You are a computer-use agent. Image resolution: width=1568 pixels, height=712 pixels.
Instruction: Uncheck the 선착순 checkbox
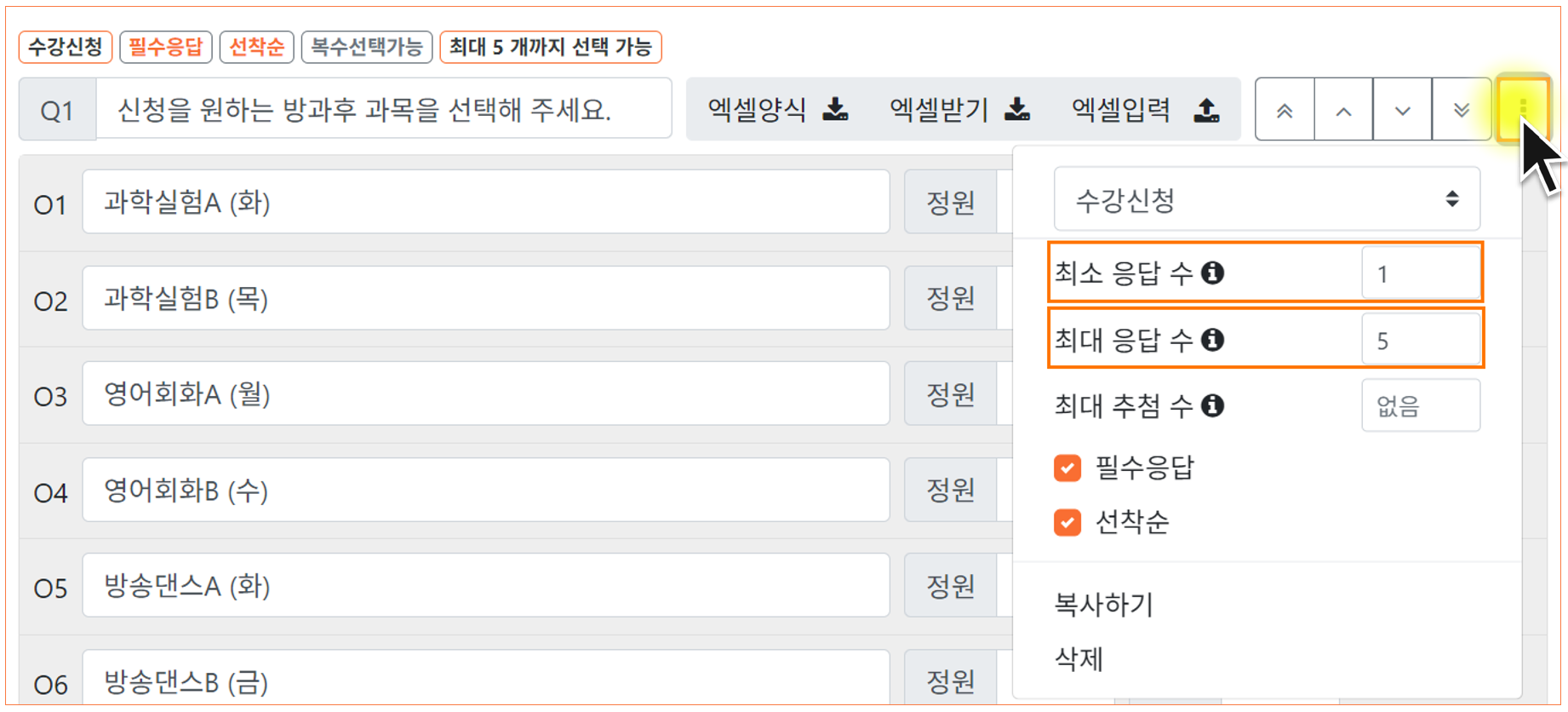click(1067, 521)
